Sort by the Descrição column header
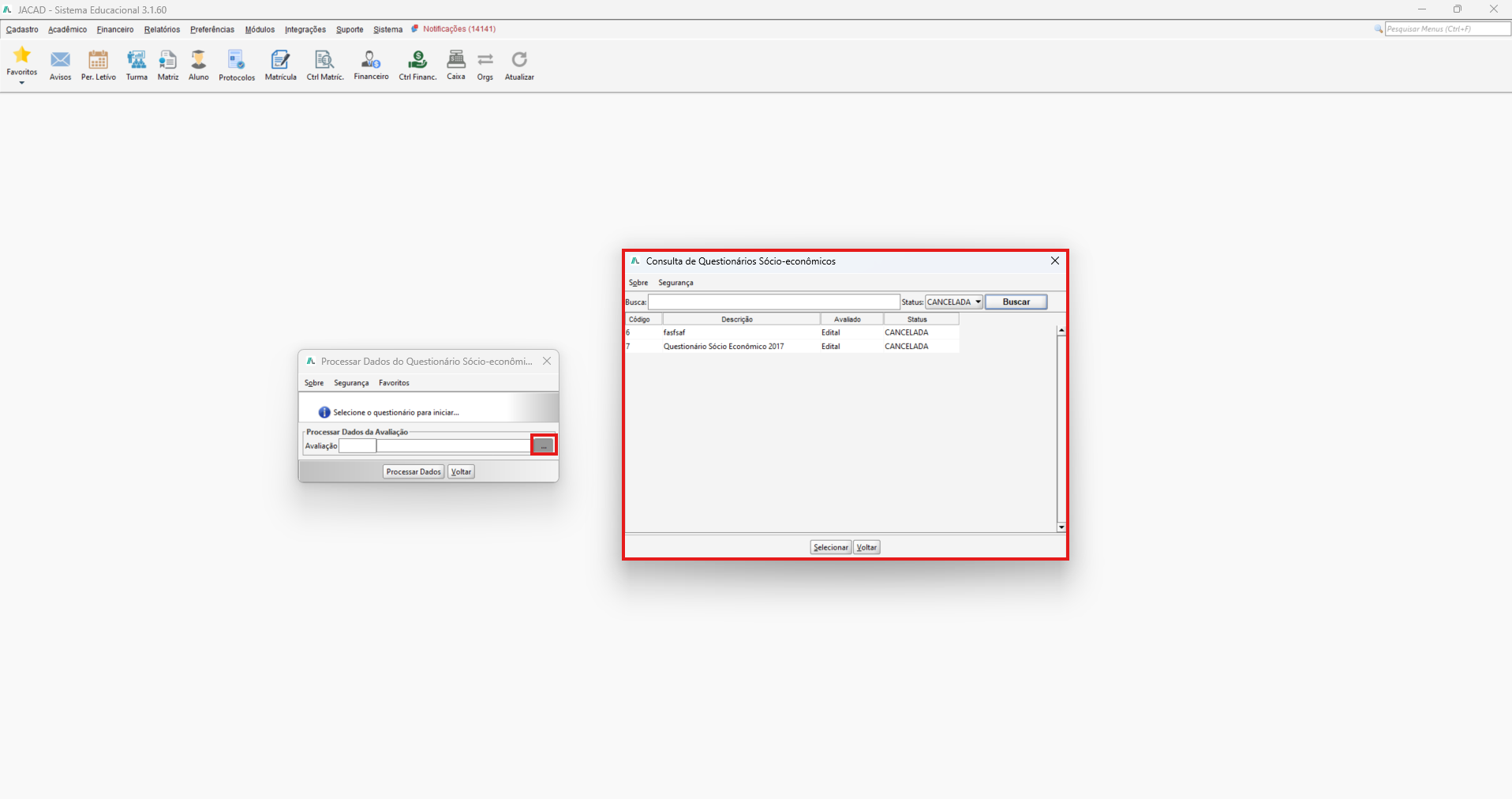This screenshot has width=1512, height=799. pyautogui.click(x=742, y=320)
